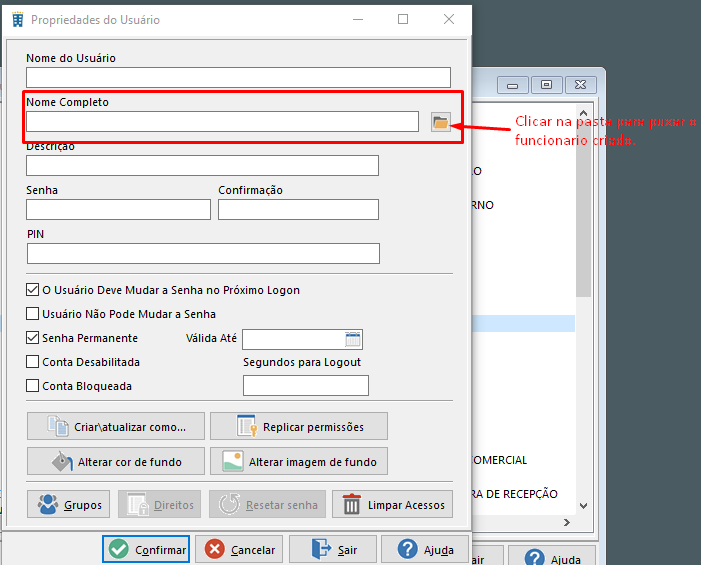Click Ajuda button in the background window
The image size is (701, 565).
(x=552, y=557)
